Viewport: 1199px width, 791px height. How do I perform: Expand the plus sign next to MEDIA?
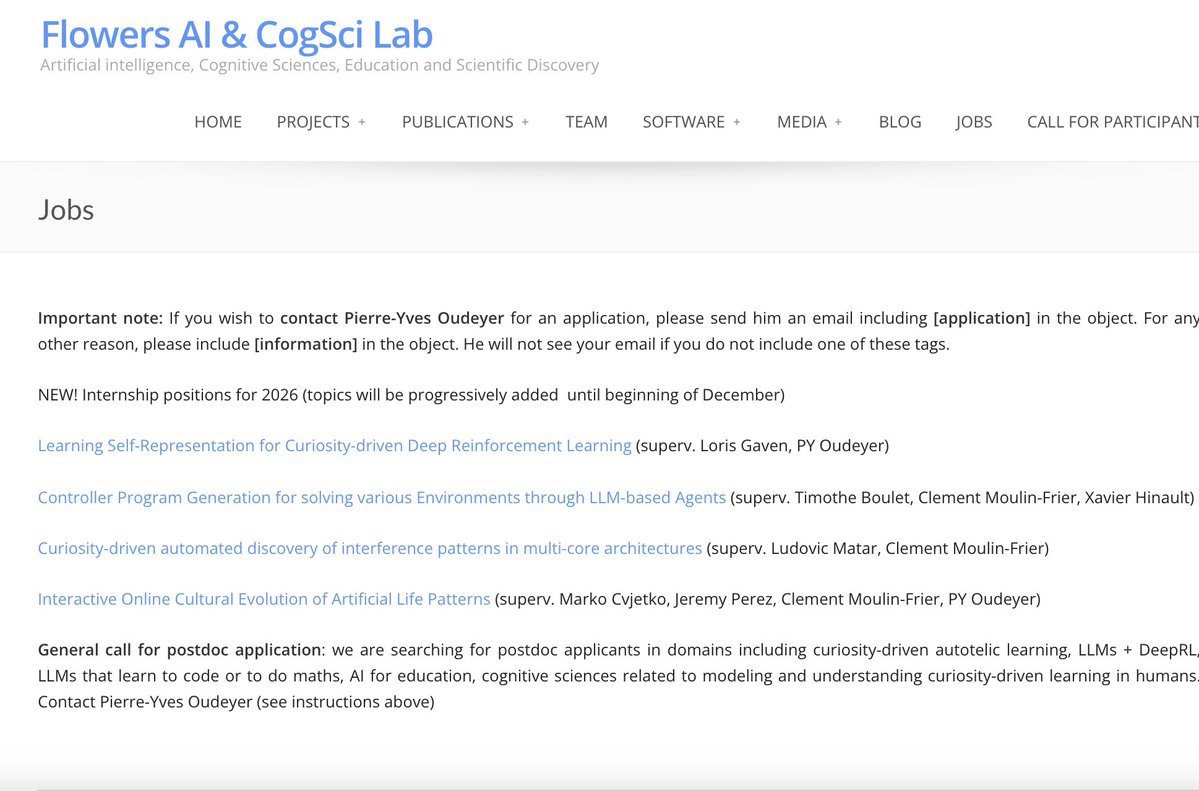[x=838, y=122]
